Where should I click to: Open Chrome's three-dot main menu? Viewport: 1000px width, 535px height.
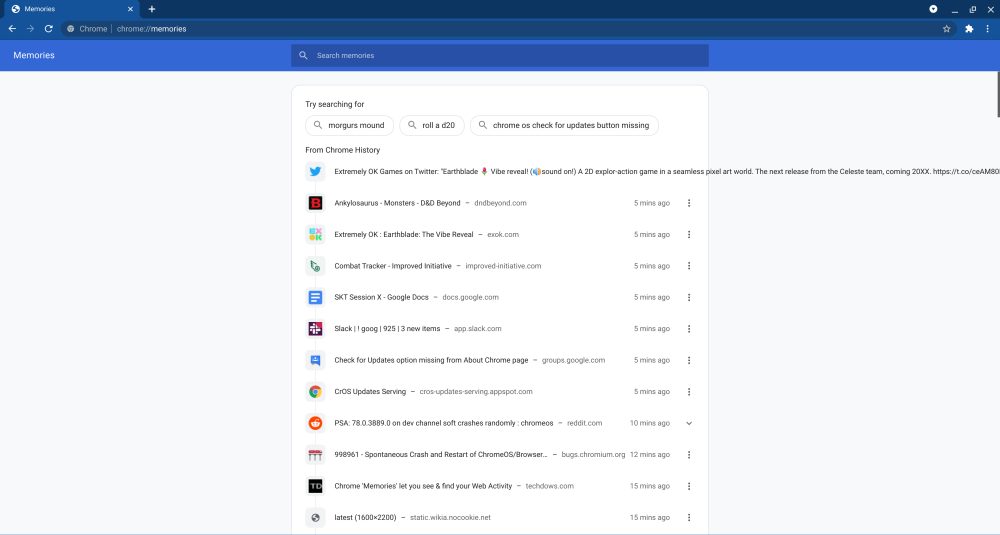click(x=987, y=29)
